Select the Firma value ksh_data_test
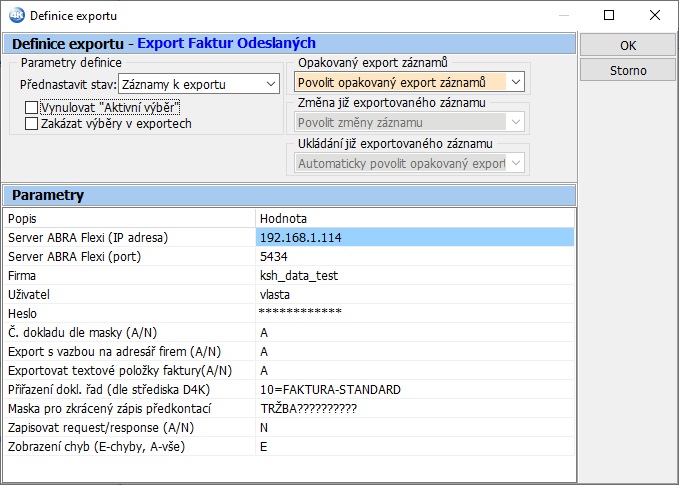 tap(415, 275)
